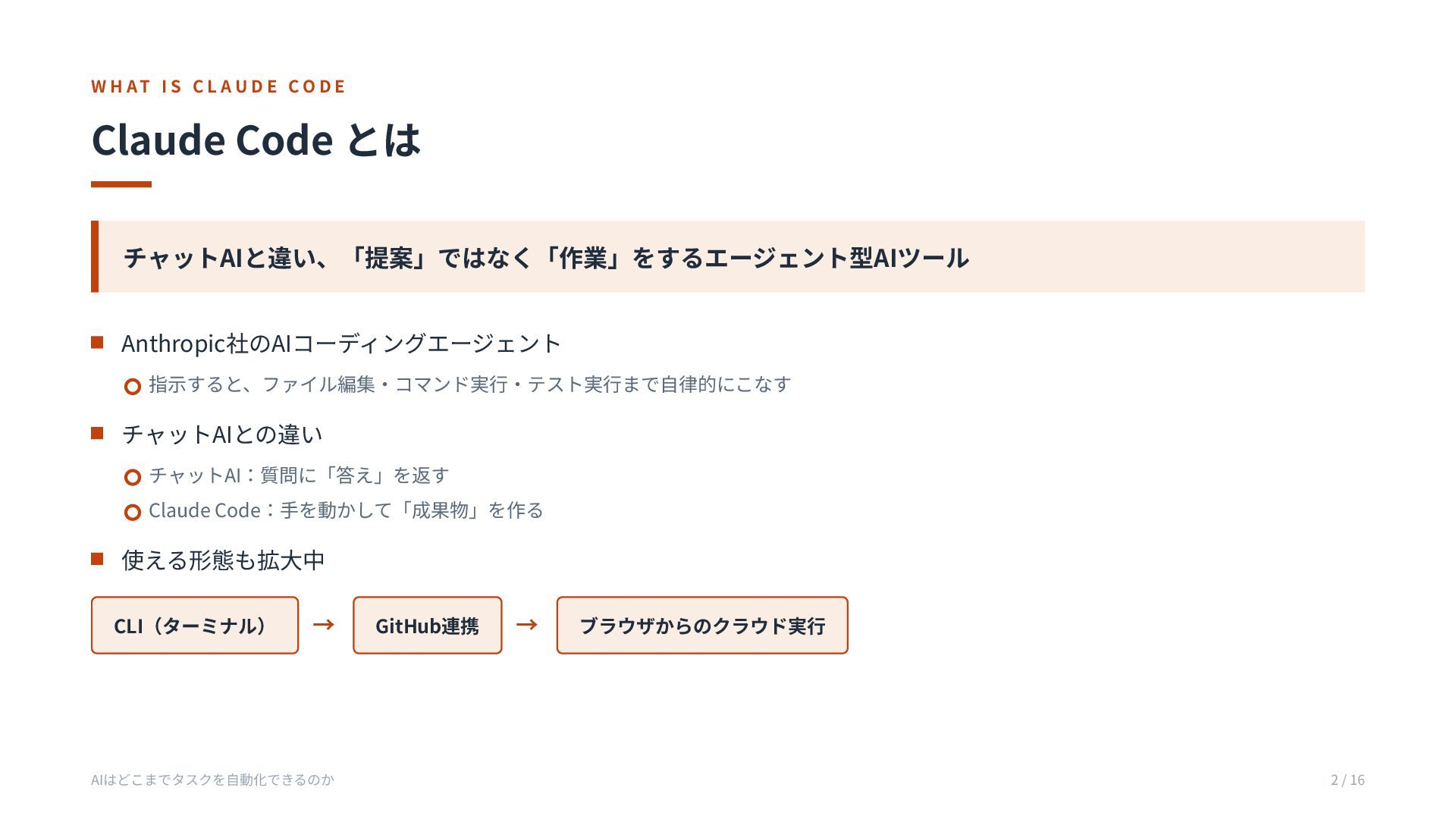Click the square bullet beside チャットAIとの違い
This screenshot has width=1456, height=819.
click(97, 433)
